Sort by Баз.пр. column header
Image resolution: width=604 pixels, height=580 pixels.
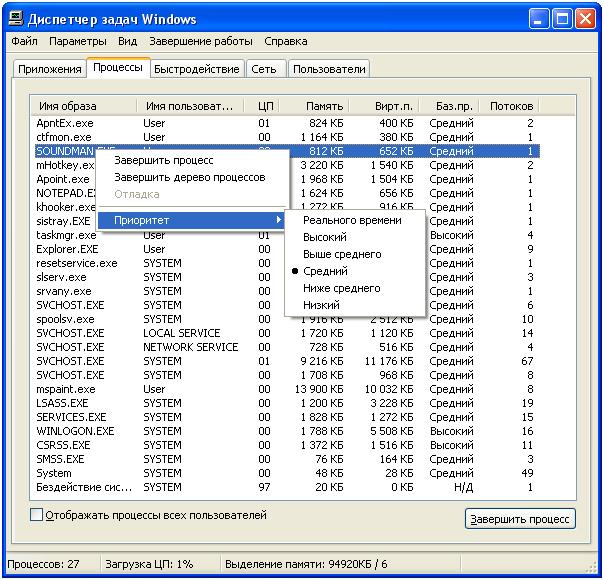click(449, 106)
